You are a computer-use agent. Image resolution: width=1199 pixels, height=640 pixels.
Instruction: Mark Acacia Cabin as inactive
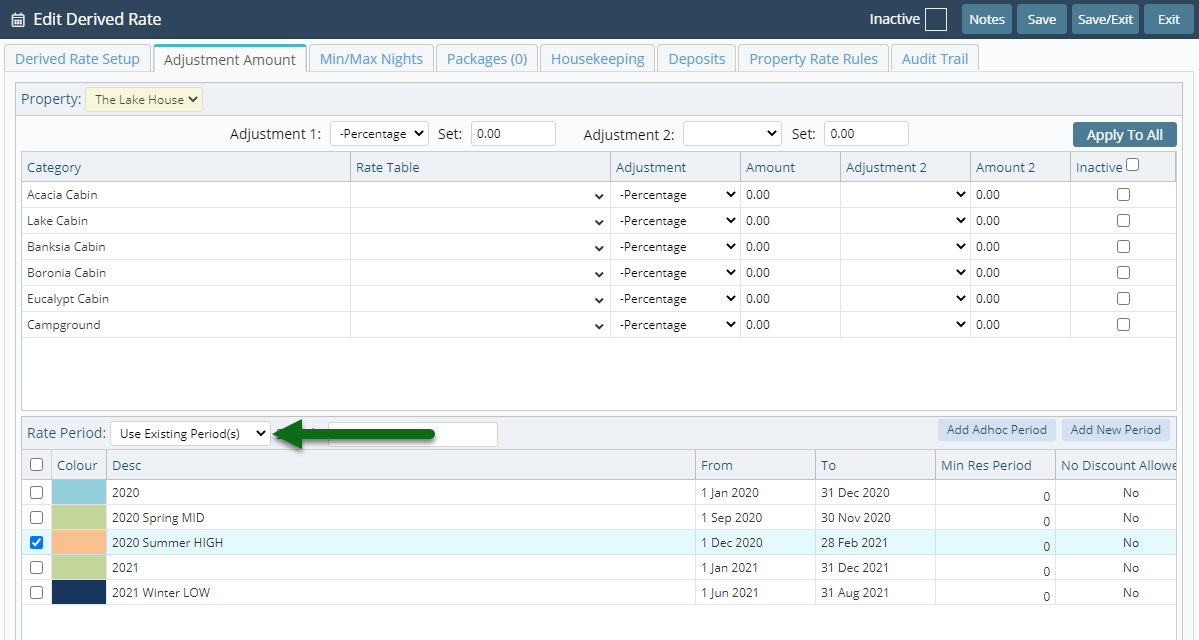tap(1123, 195)
